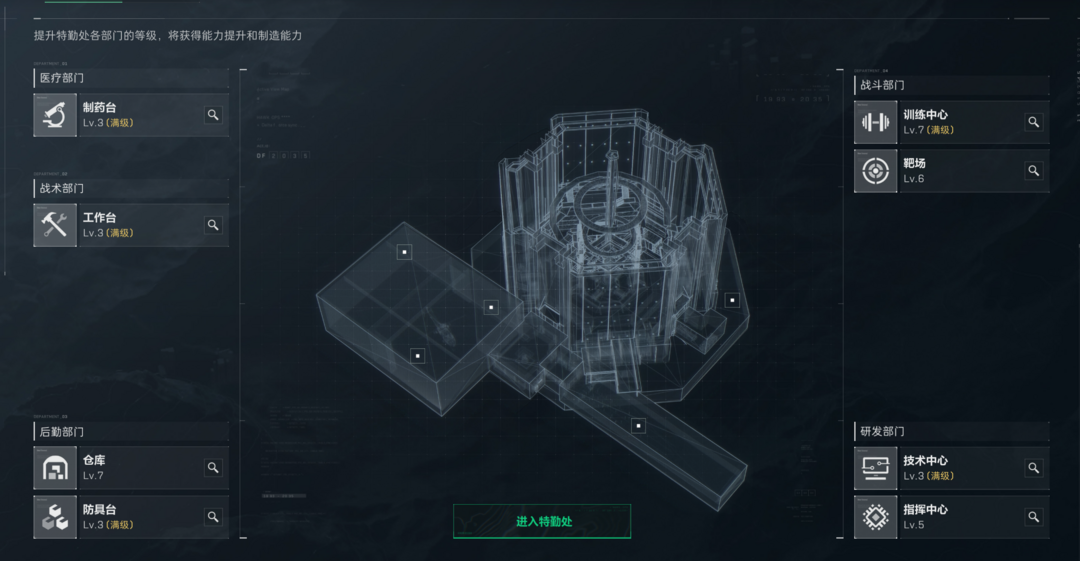1080x561 pixels.
Task: Open 指挥中心 magnifier details
Action: pyautogui.click(x=1034, y=517)
